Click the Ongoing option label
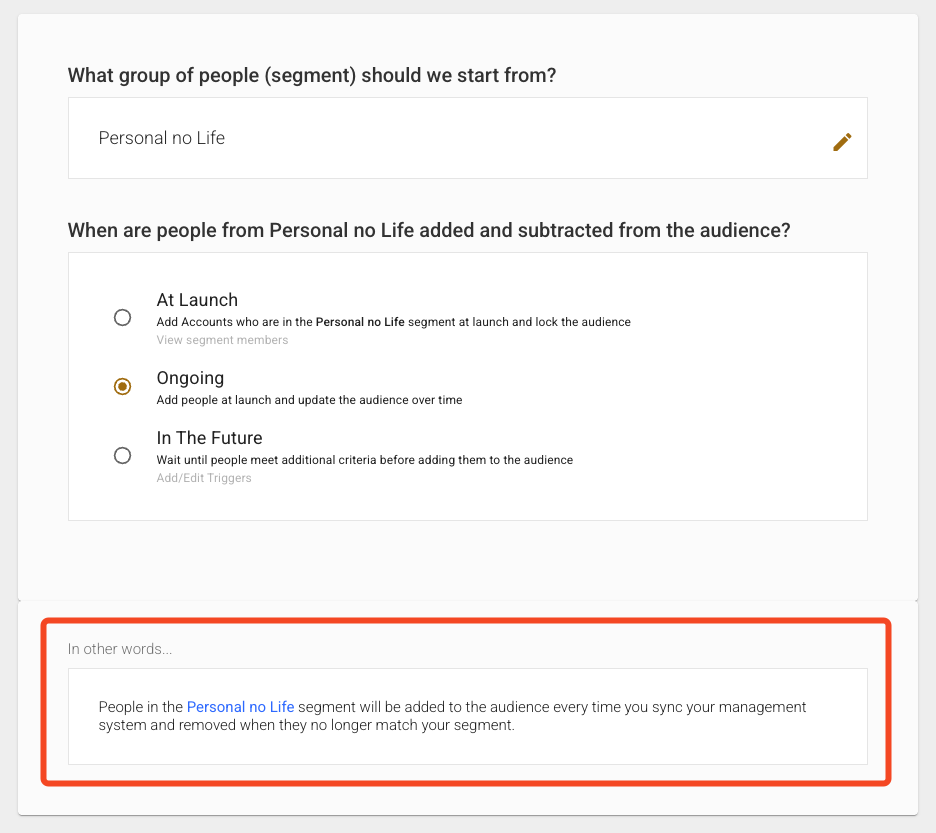The width and height of the screenshot is (936, 833). 190,378
